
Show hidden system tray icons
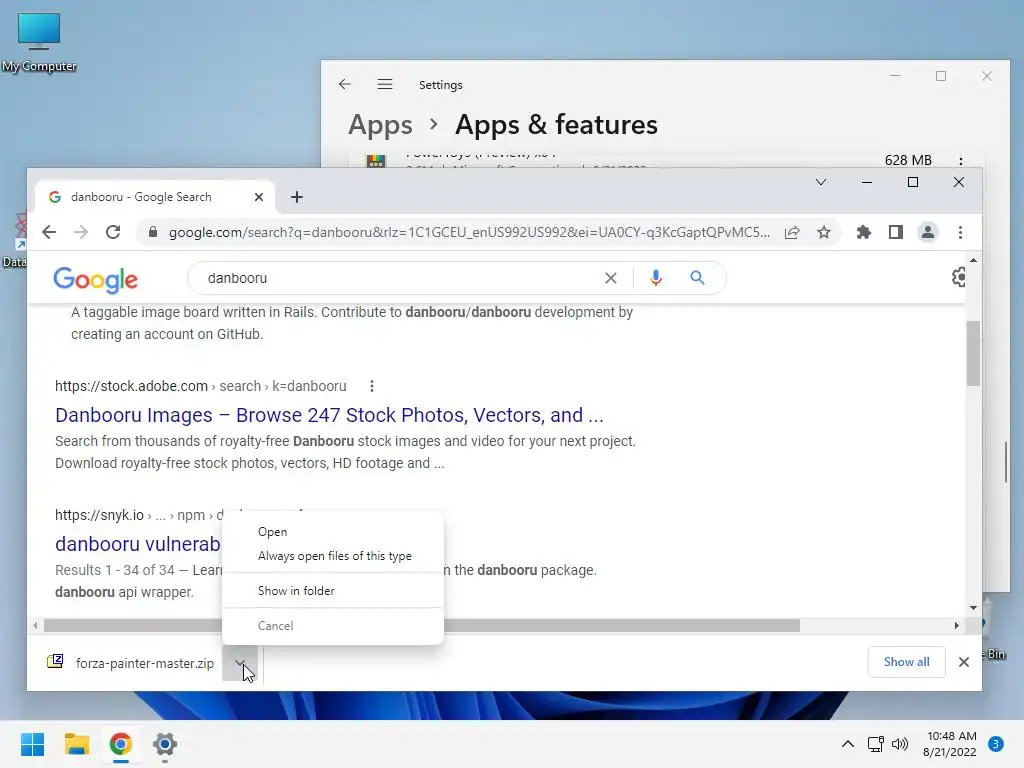click(x=847, y=744)
